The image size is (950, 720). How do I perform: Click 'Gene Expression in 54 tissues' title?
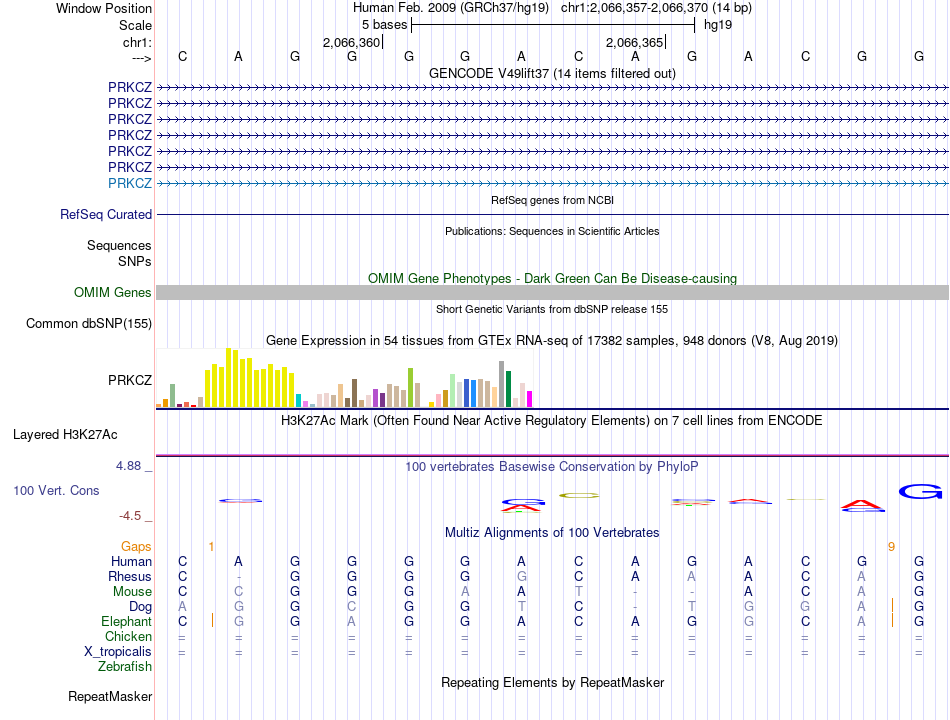coord(552,341)
